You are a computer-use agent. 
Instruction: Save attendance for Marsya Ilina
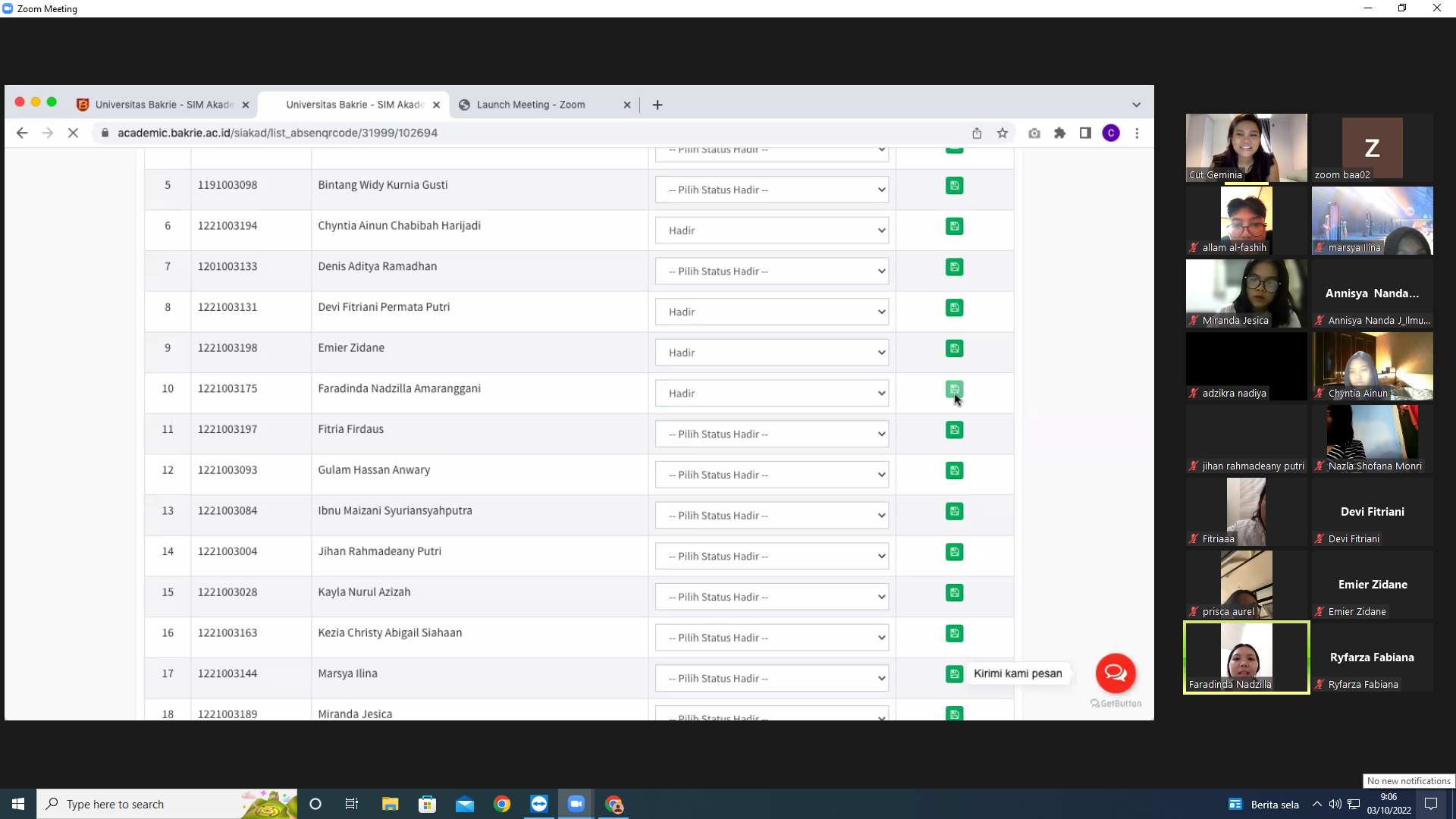[954, 674]
